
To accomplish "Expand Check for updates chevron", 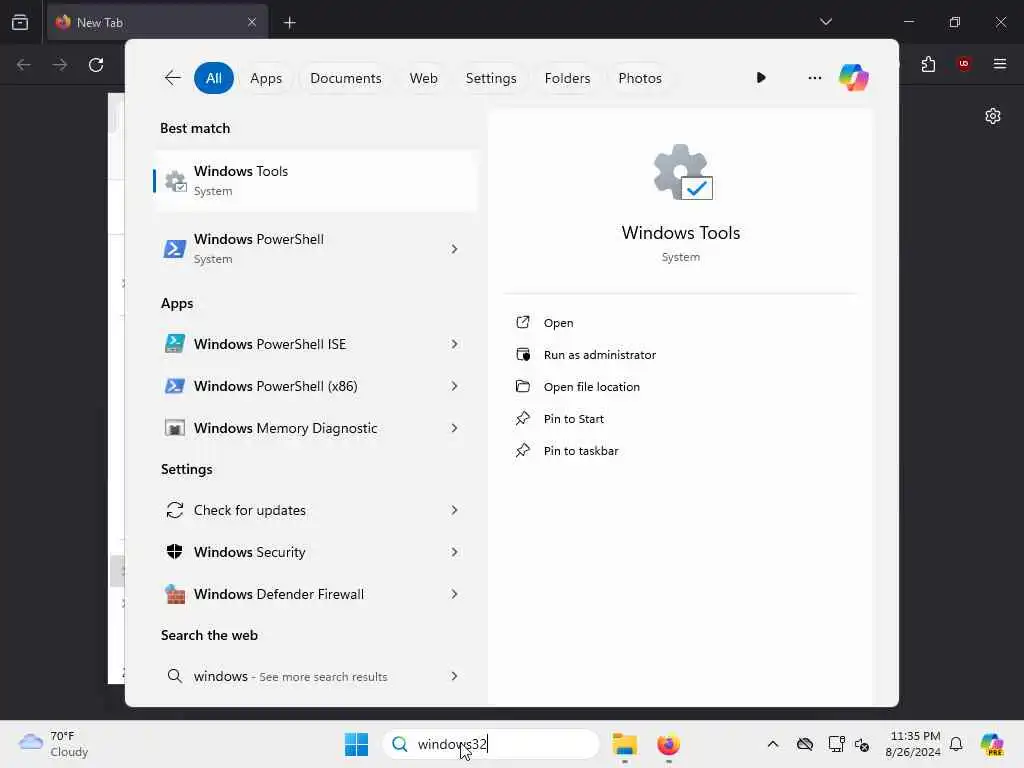I will click(455, 510).
